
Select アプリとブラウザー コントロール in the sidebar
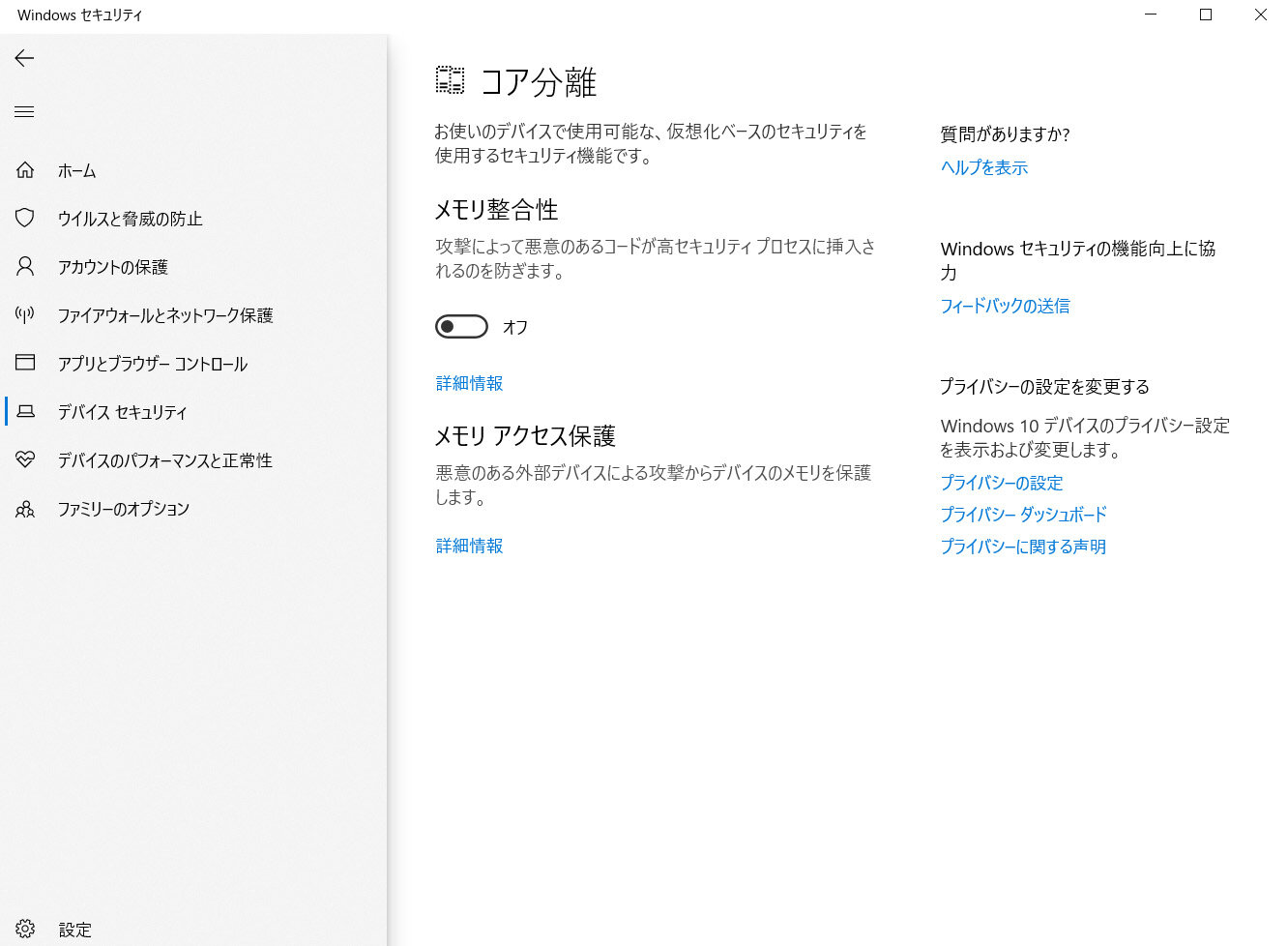pos(193,364)
